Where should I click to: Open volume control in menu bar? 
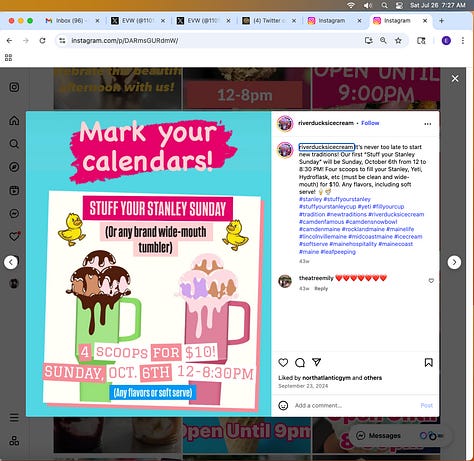pyautogui.click(x=367, y=5)
